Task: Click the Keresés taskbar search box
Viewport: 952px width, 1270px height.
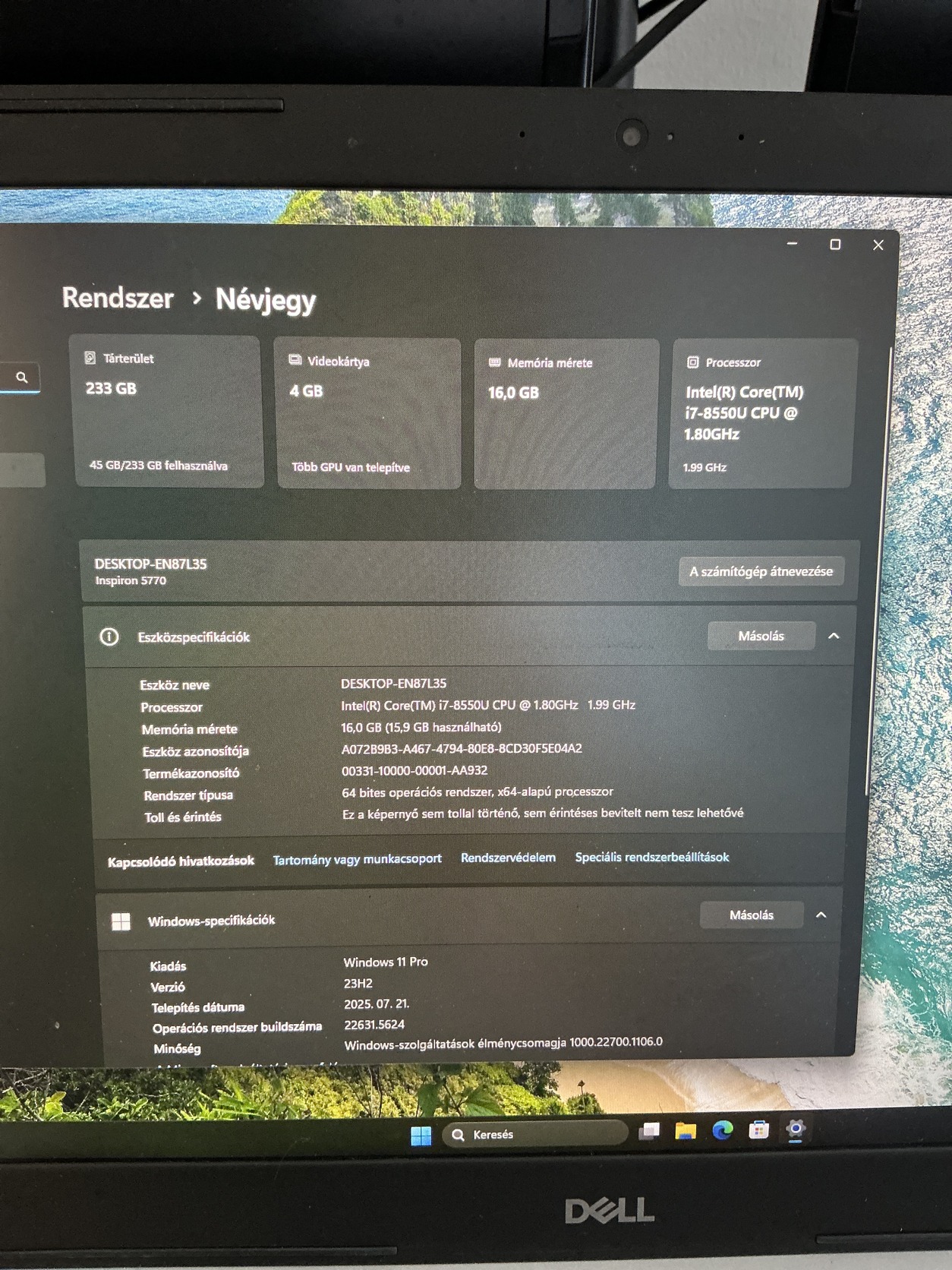Action: tap(535, 1134)
